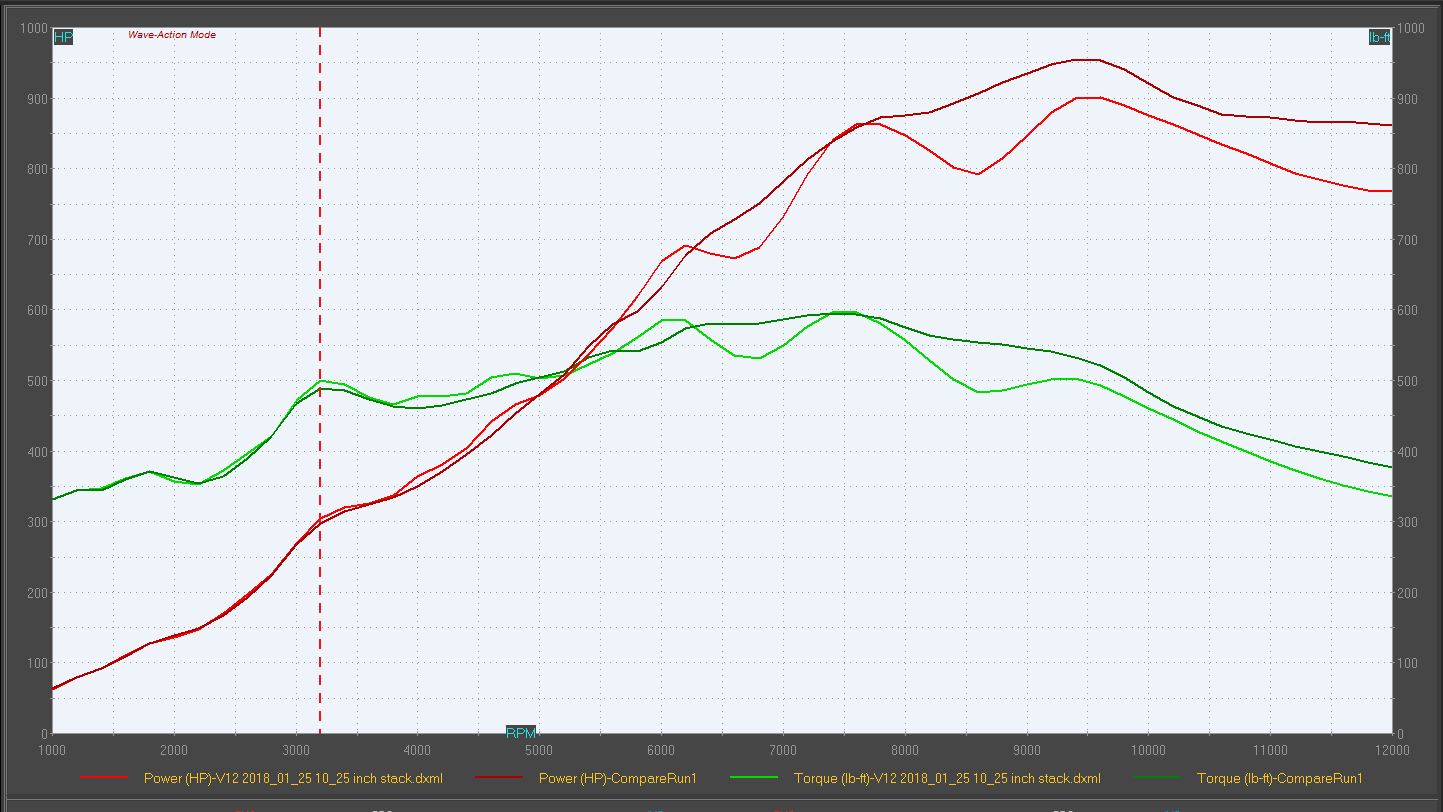The image size is (1443, 812).
Task: Select the Power (HP)-V12 stack.dxml legend label
Action: tap(293, 778)
